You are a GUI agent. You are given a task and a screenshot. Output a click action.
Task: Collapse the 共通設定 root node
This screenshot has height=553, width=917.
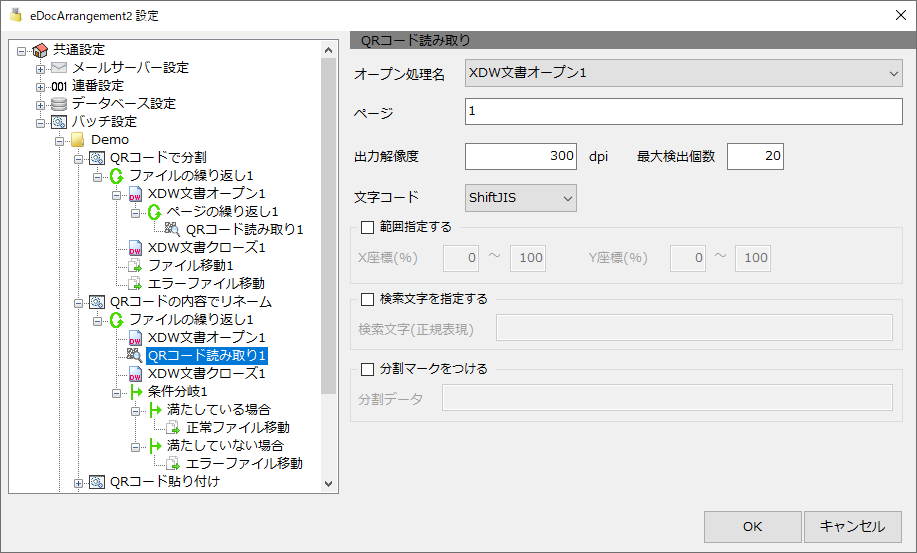point(22,51)
